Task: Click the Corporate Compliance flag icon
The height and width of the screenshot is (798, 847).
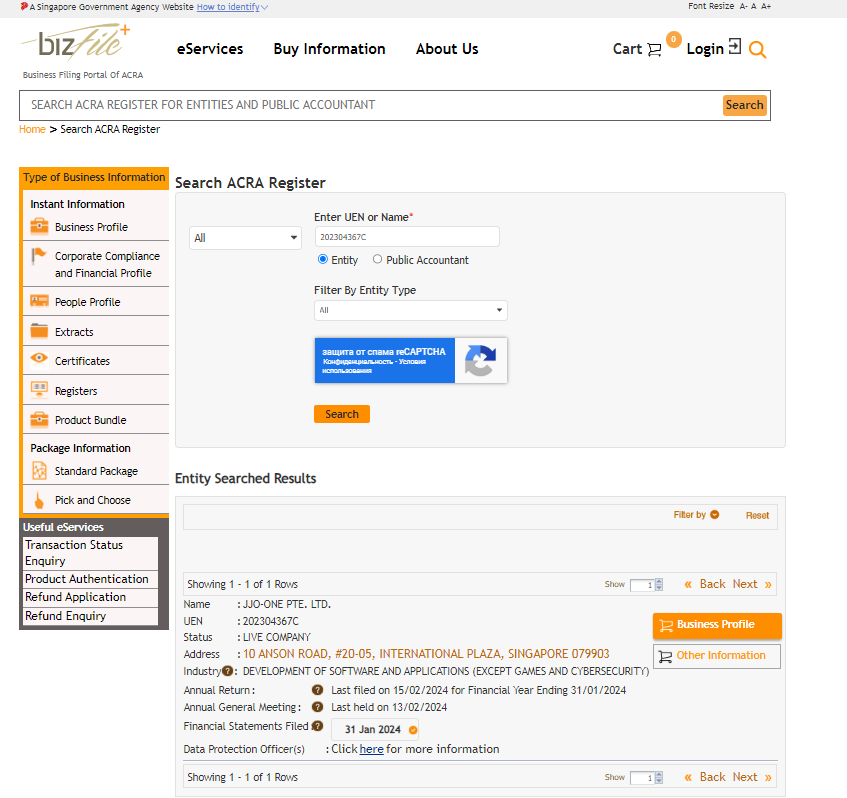Action: 38,255
